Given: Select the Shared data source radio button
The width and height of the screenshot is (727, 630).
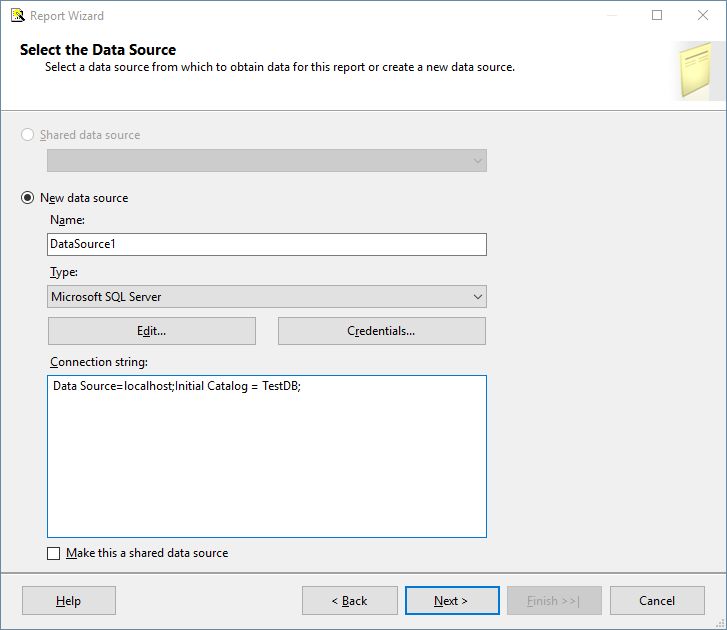Looking at the screenshot, I should pos(28,135).
